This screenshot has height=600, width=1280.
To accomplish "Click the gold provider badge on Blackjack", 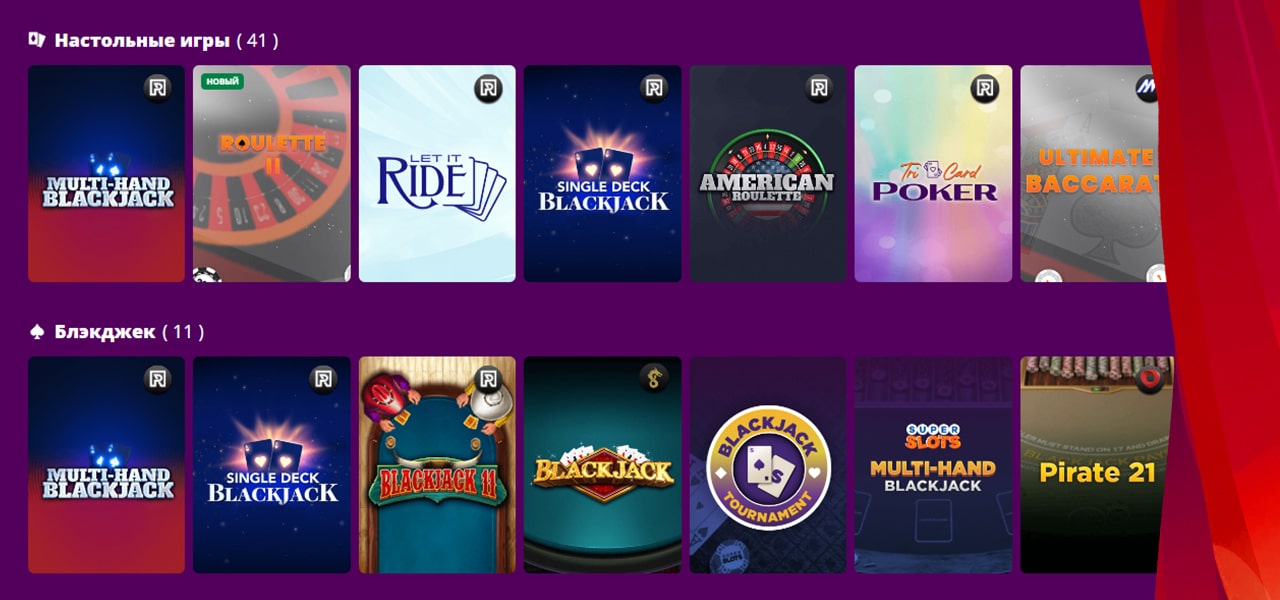I will [653, 379].
